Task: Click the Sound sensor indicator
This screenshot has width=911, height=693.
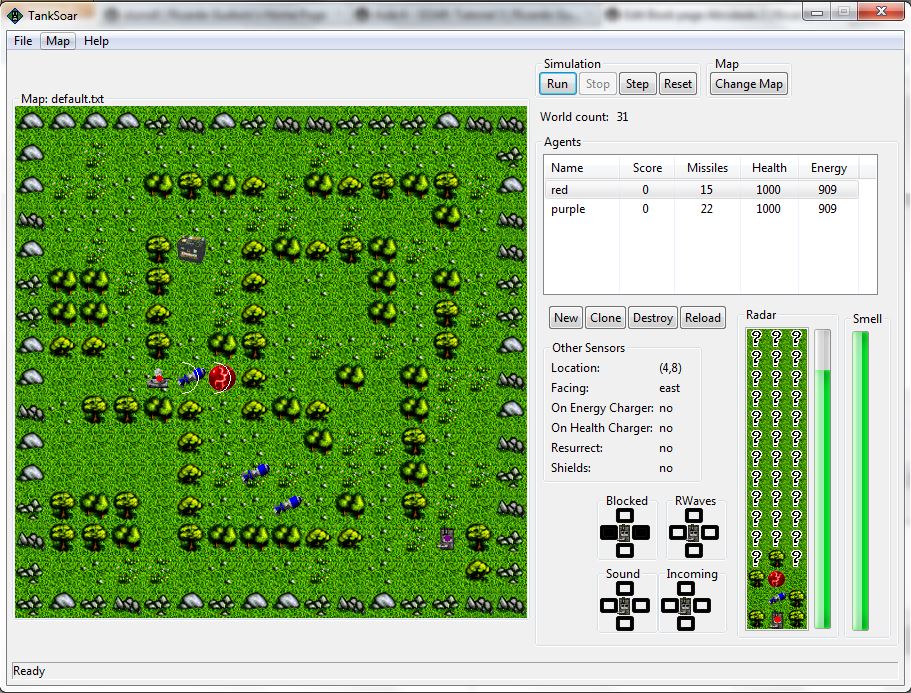Action: [x=625, y=605]
